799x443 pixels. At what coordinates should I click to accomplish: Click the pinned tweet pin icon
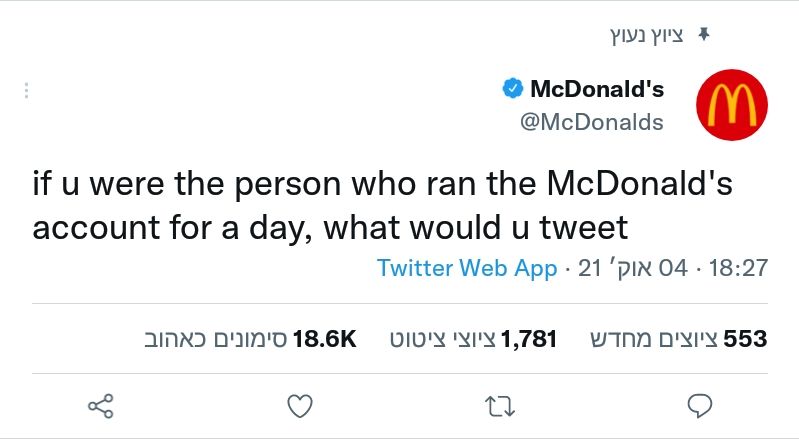coord(703,36)
